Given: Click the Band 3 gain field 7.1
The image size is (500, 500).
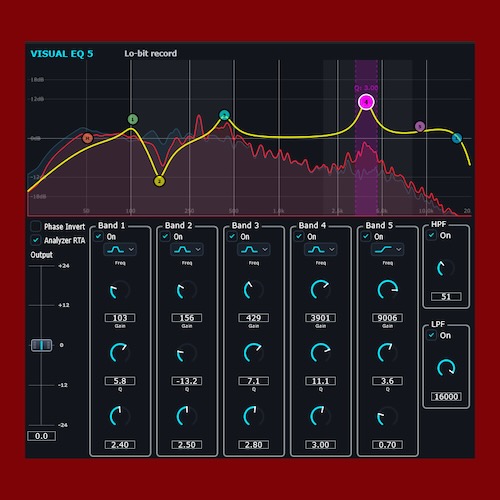Looking at the screenshot, I should 254,381.
